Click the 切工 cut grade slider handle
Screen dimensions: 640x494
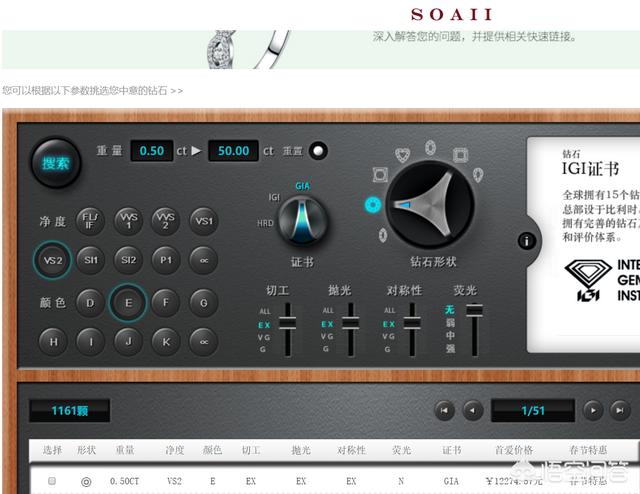pyautogui.click(x=287, y=323)
